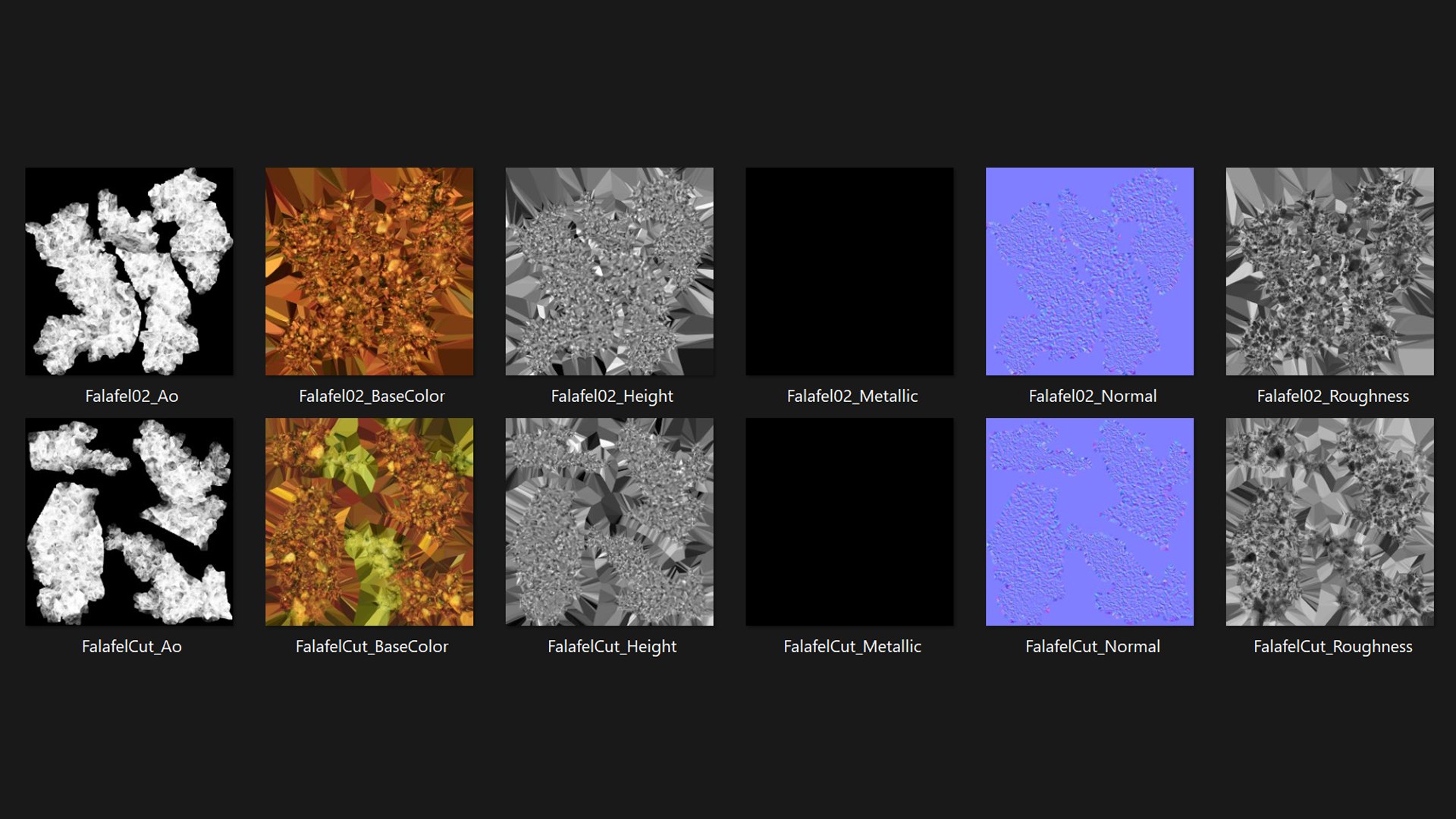Image resolution: width=1456 pixels, height=819 pixels.
Task: Click the Falafel02_Ao file name label
Action: tap(131, 396)
